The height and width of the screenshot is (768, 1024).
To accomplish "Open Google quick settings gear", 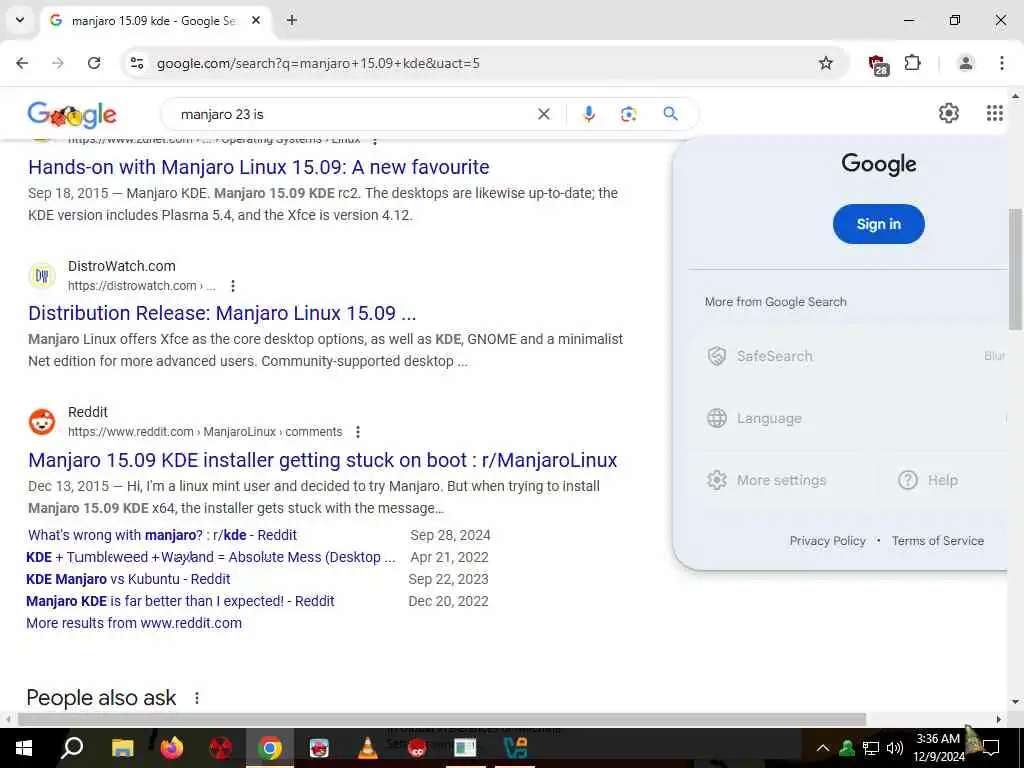I will point(948,113).
